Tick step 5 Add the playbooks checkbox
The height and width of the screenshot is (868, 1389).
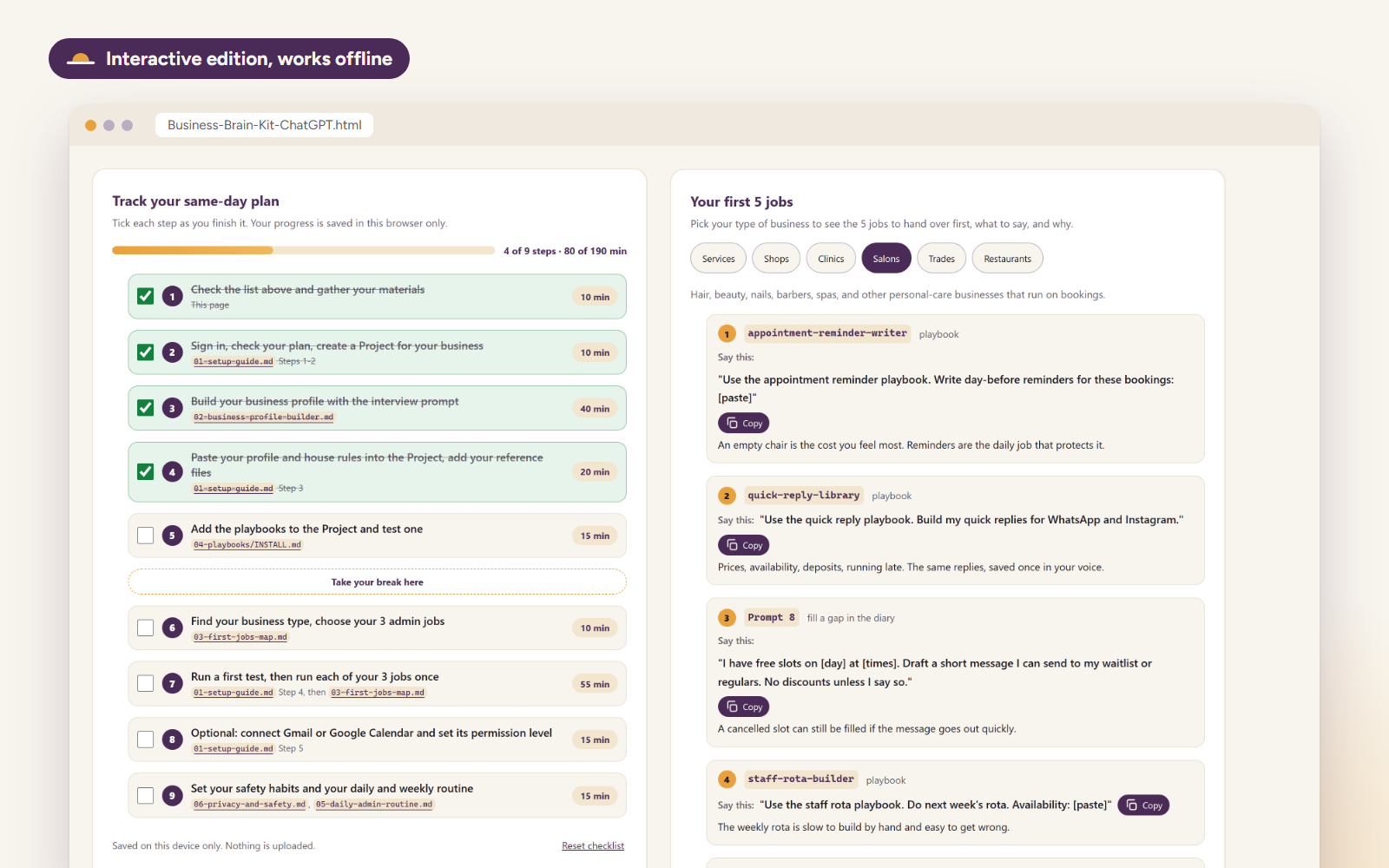point(146,536)
